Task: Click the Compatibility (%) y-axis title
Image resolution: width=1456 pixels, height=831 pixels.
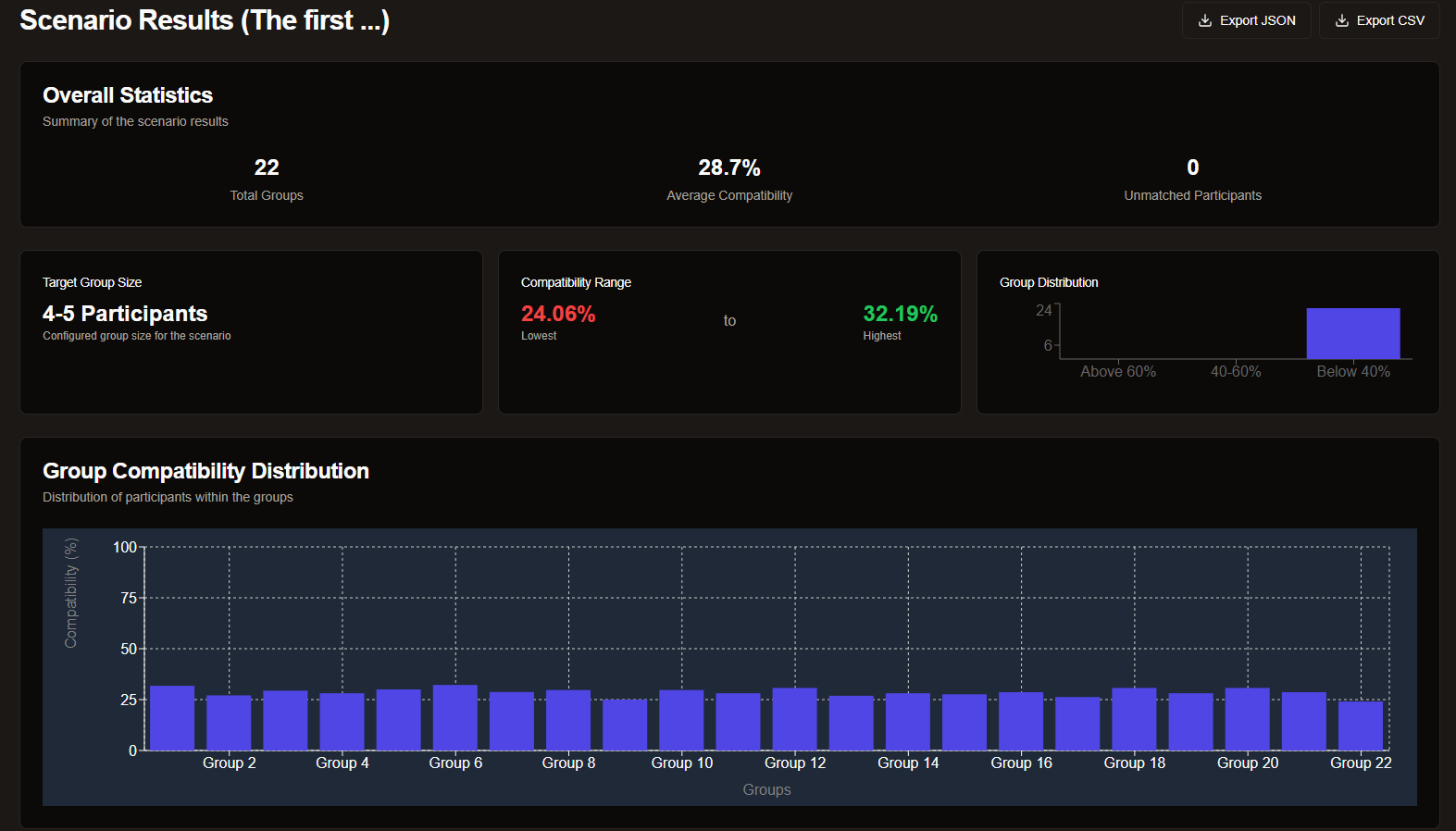Action: tap(71, 593)
